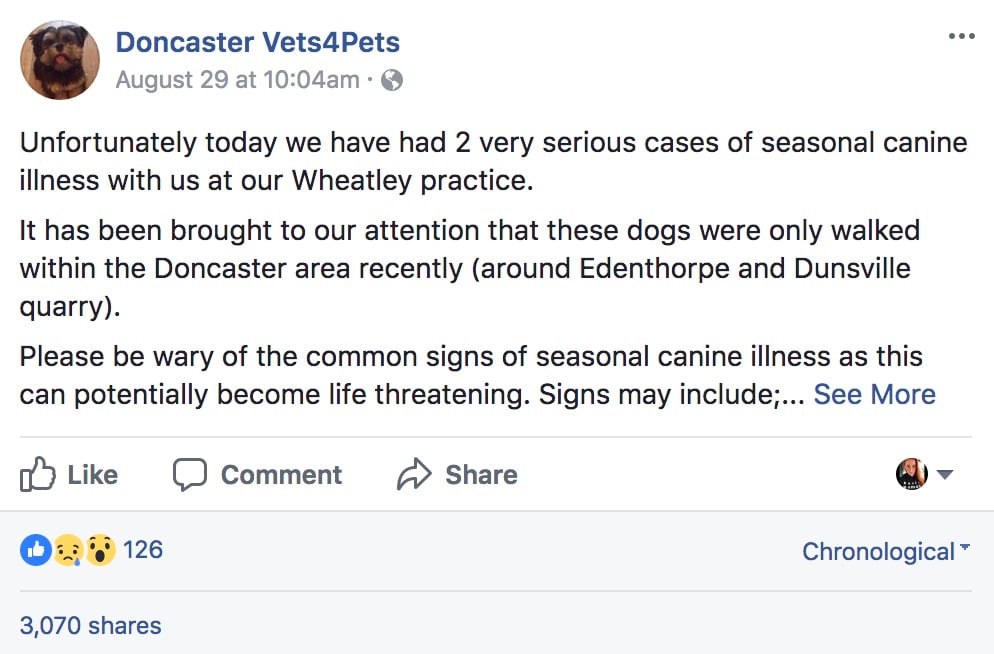The height and width of the screenshot is (654, 994).
Task: Open the three-dots post options menu
Action: click(x=962, y=36)
